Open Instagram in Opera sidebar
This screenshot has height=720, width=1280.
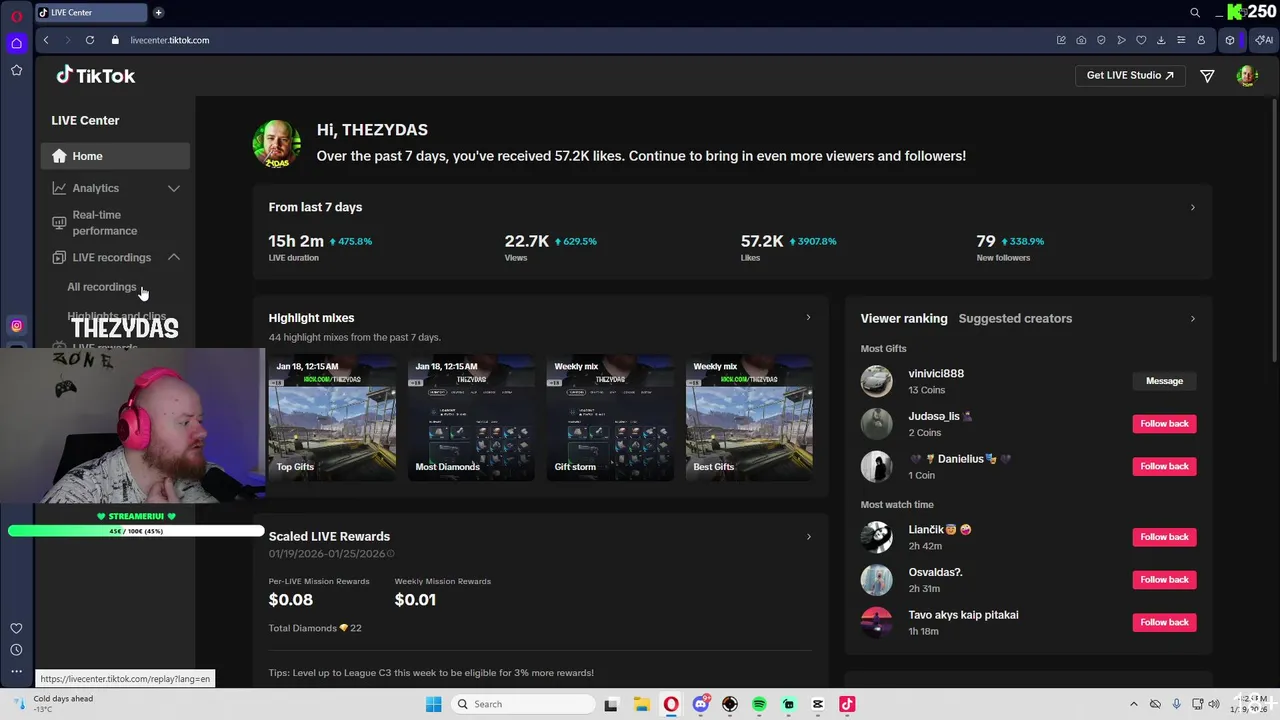(x=16, y=325)
